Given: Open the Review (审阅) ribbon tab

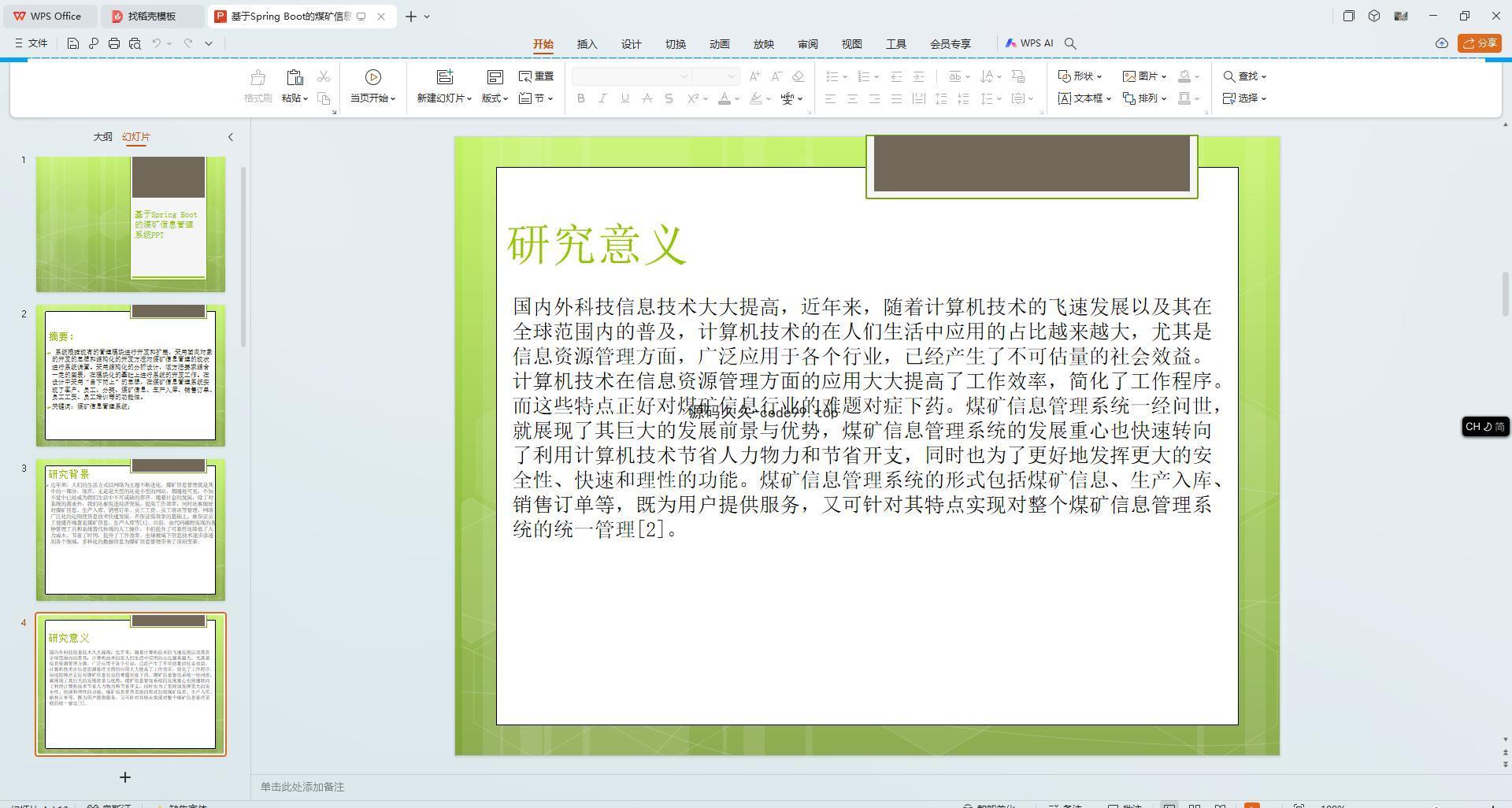Looking at the screenshot, I should [808, 44].
